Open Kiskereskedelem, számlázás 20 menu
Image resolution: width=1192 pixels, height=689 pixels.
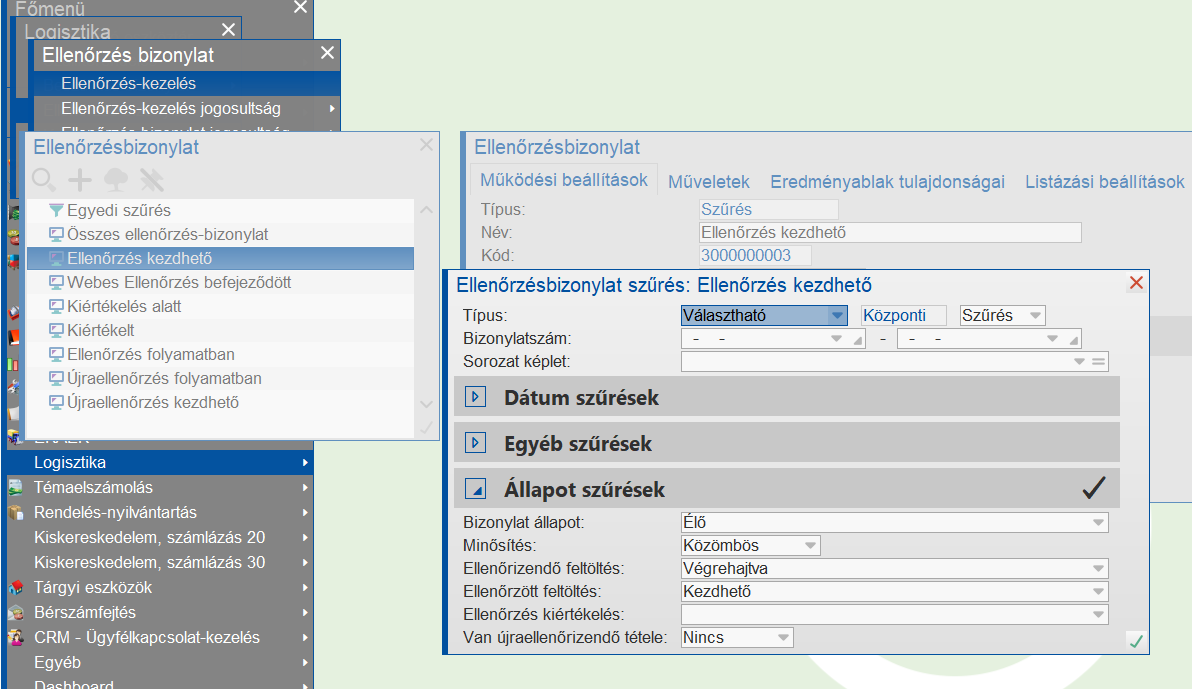click(x=160, y=538)
